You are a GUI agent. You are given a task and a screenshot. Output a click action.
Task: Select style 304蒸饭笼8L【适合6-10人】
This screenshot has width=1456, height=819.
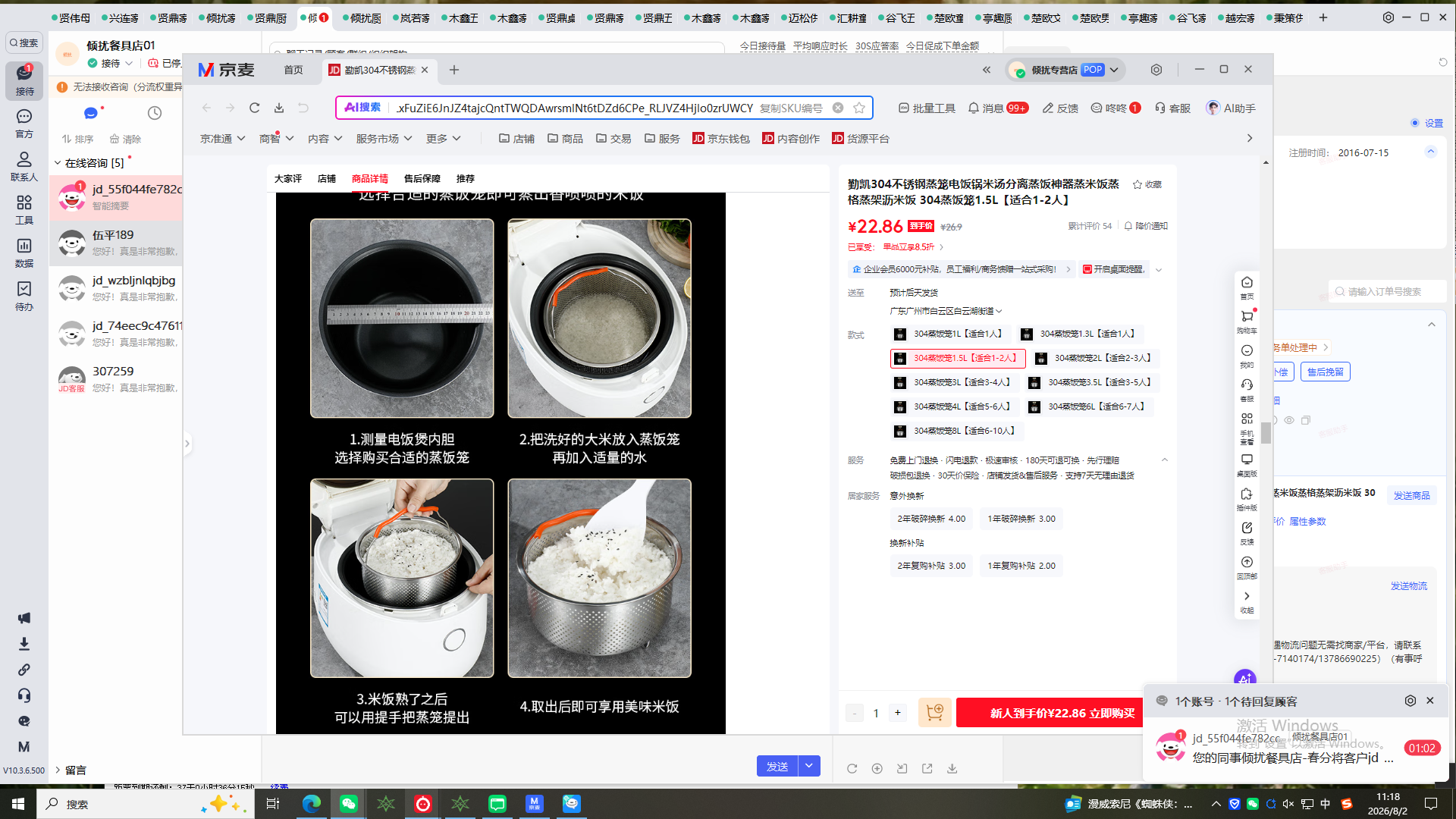(955, 431)
